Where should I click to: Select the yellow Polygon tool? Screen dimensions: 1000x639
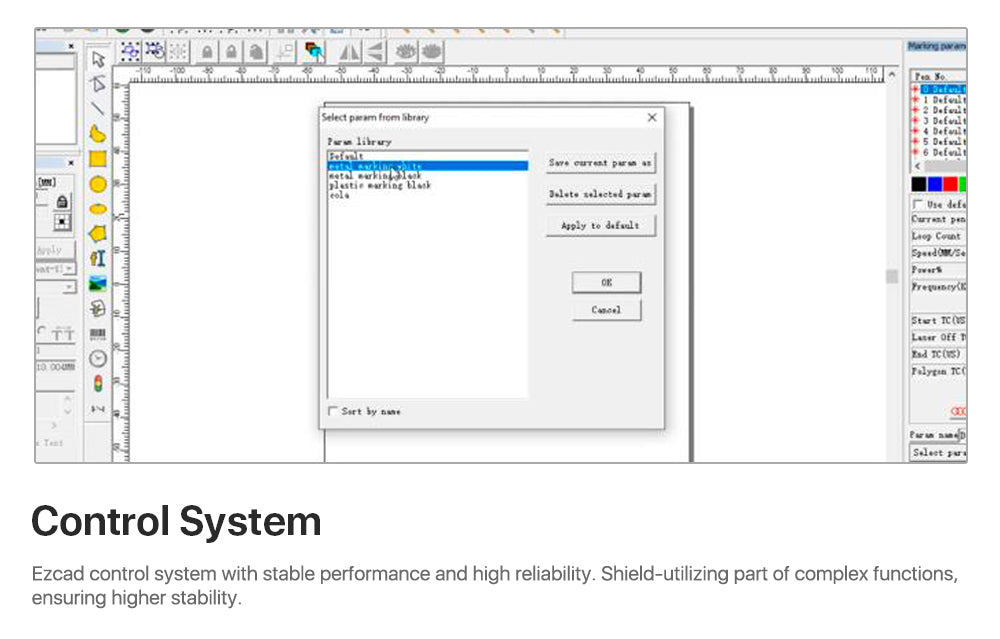click(98, 233)
